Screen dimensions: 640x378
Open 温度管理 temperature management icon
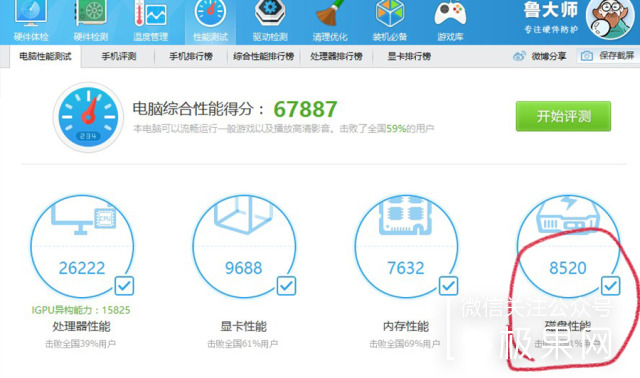(150, 21)
